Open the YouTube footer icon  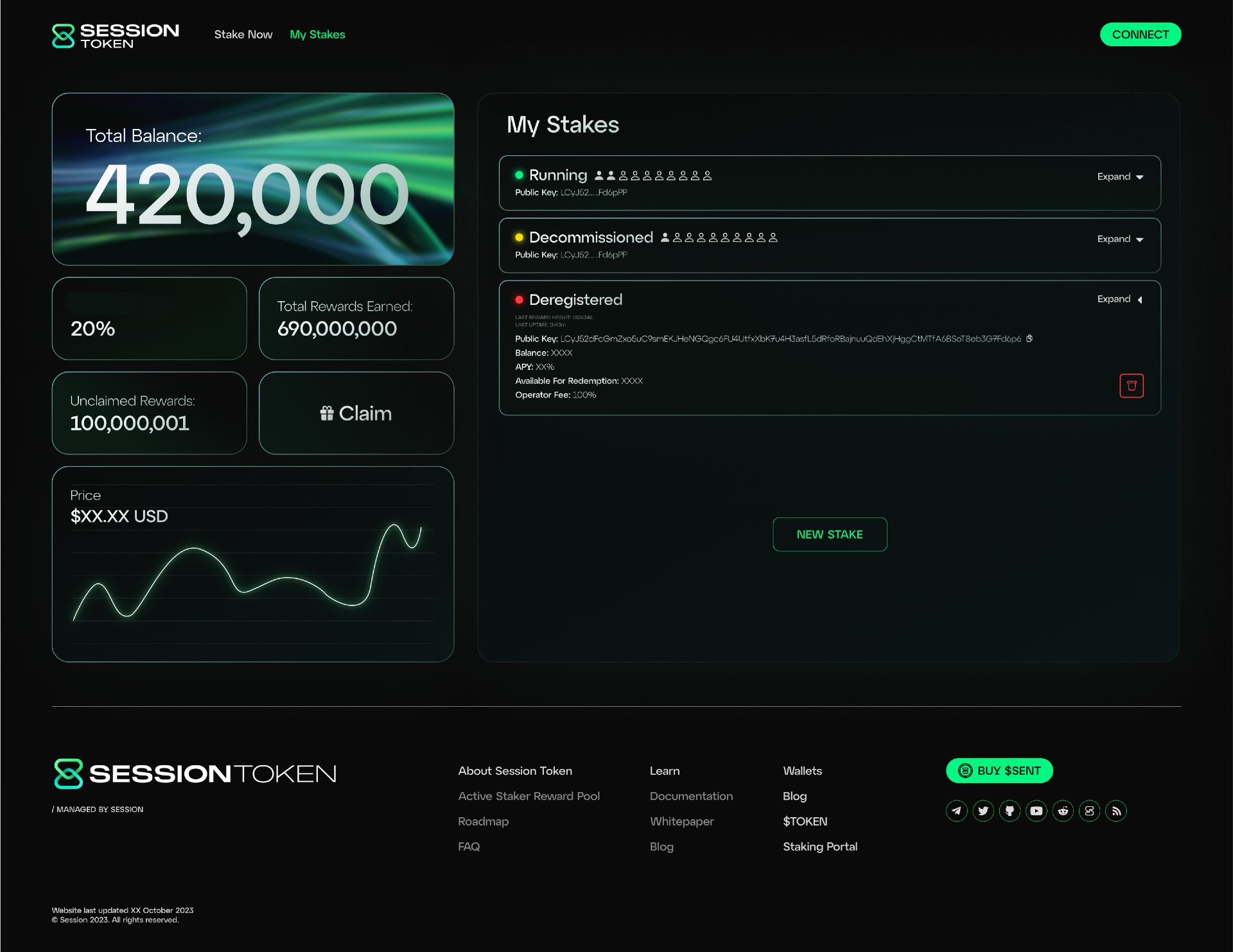pos(1036,811)
